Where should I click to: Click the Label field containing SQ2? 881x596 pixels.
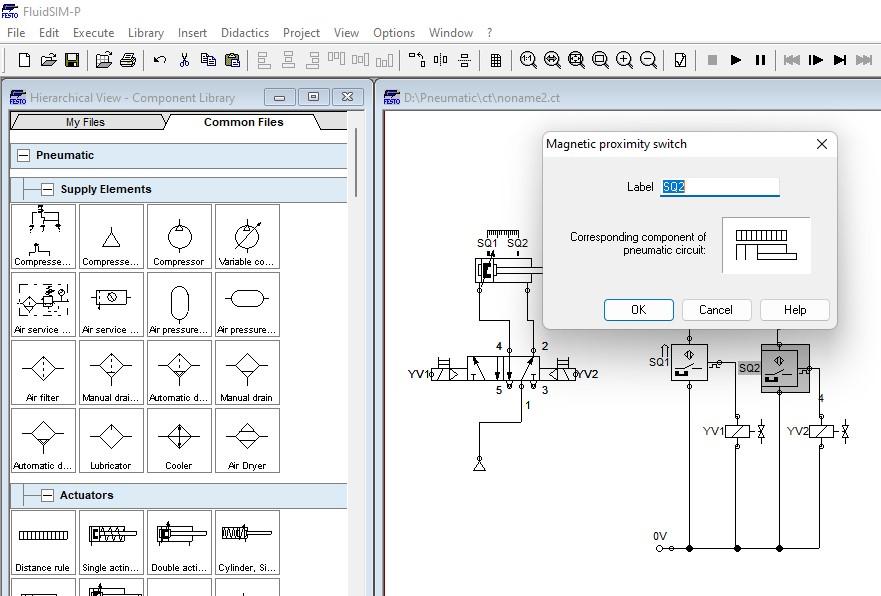[x=719, y=187]
